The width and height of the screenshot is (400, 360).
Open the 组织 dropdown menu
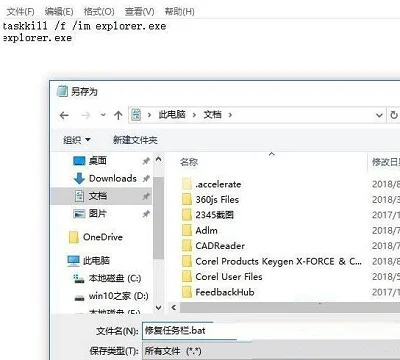click(x=77, y=140)
